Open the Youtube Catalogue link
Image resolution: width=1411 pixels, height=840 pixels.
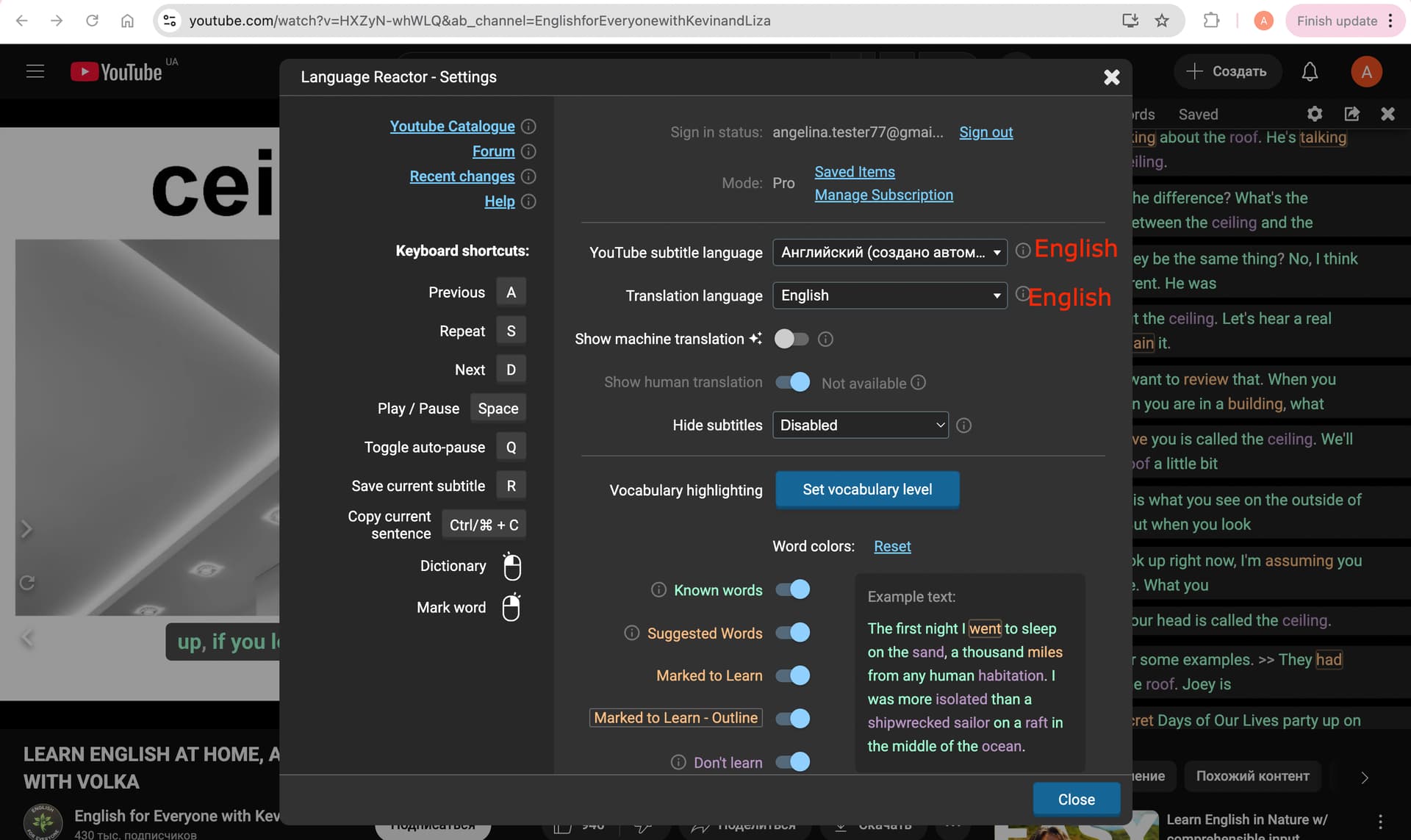452,126
